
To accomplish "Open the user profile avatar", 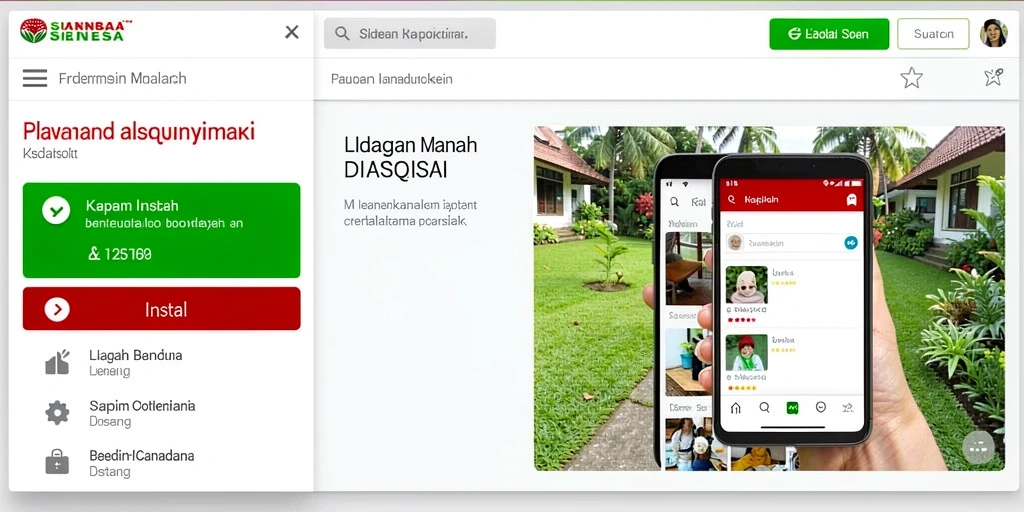I will tap(993, 33).
